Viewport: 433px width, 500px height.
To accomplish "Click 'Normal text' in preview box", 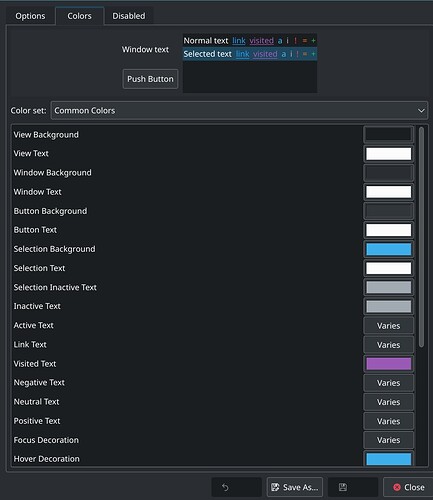I will (x=206, y=41).
